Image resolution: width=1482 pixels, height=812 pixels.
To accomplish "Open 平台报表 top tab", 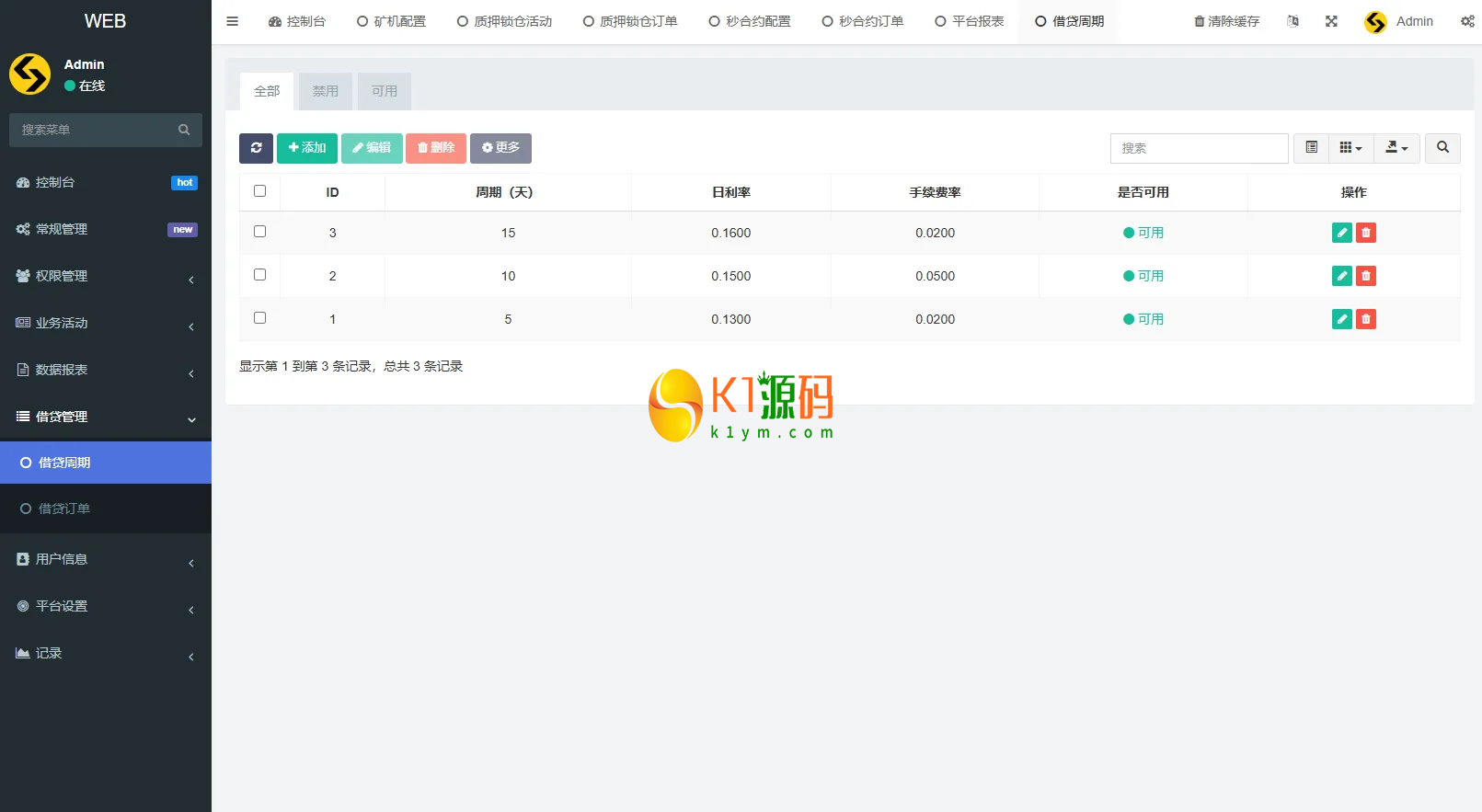I will [x=969, y=21].
